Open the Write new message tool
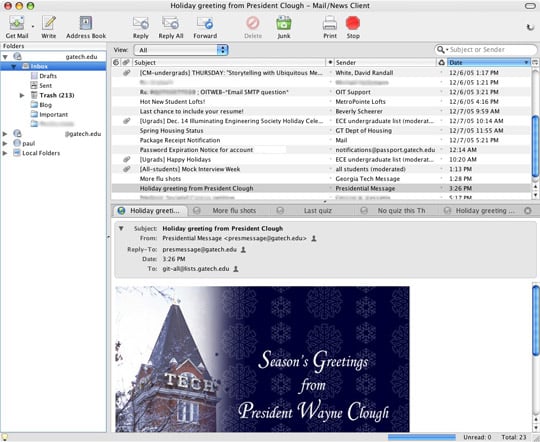Viewport: 540px width, 442px height. [49, 23]
